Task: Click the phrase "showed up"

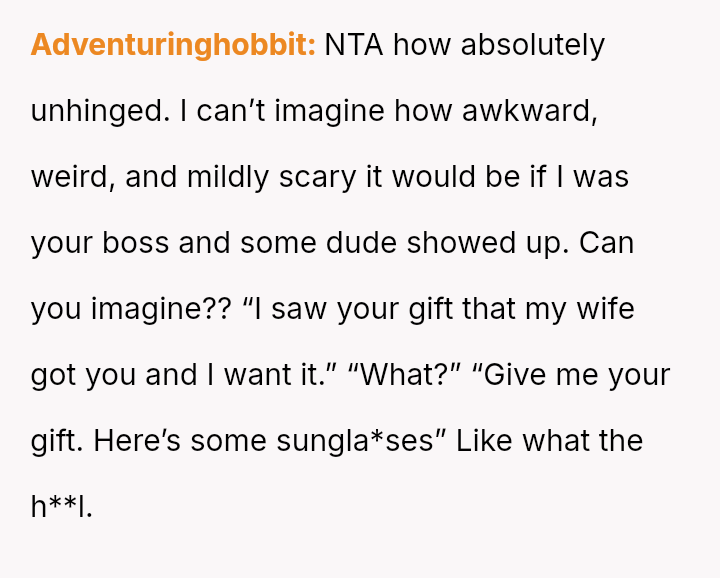Action: pyautogui.click(x=482, y=243)
